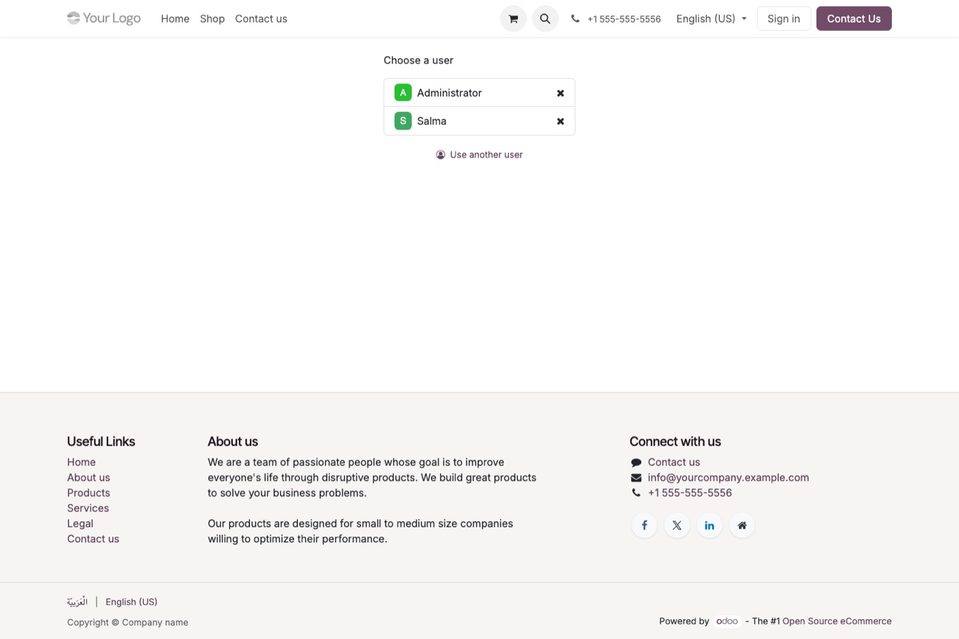The image size is (959, 639).
Task: Open the Home menu in the header
Action: click(x=175, y=19)
